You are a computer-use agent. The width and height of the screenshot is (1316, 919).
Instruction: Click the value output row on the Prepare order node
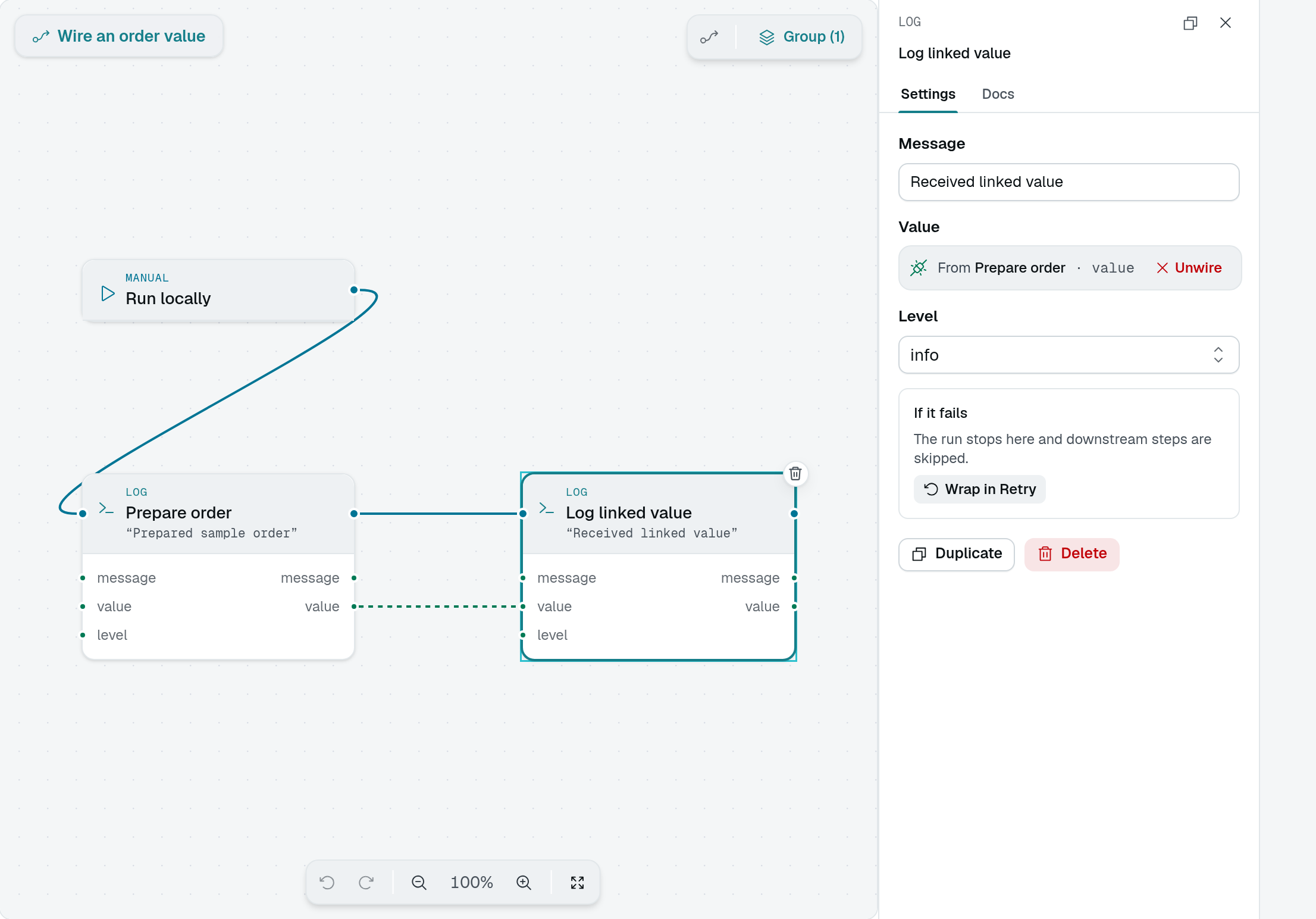point(322,607)
